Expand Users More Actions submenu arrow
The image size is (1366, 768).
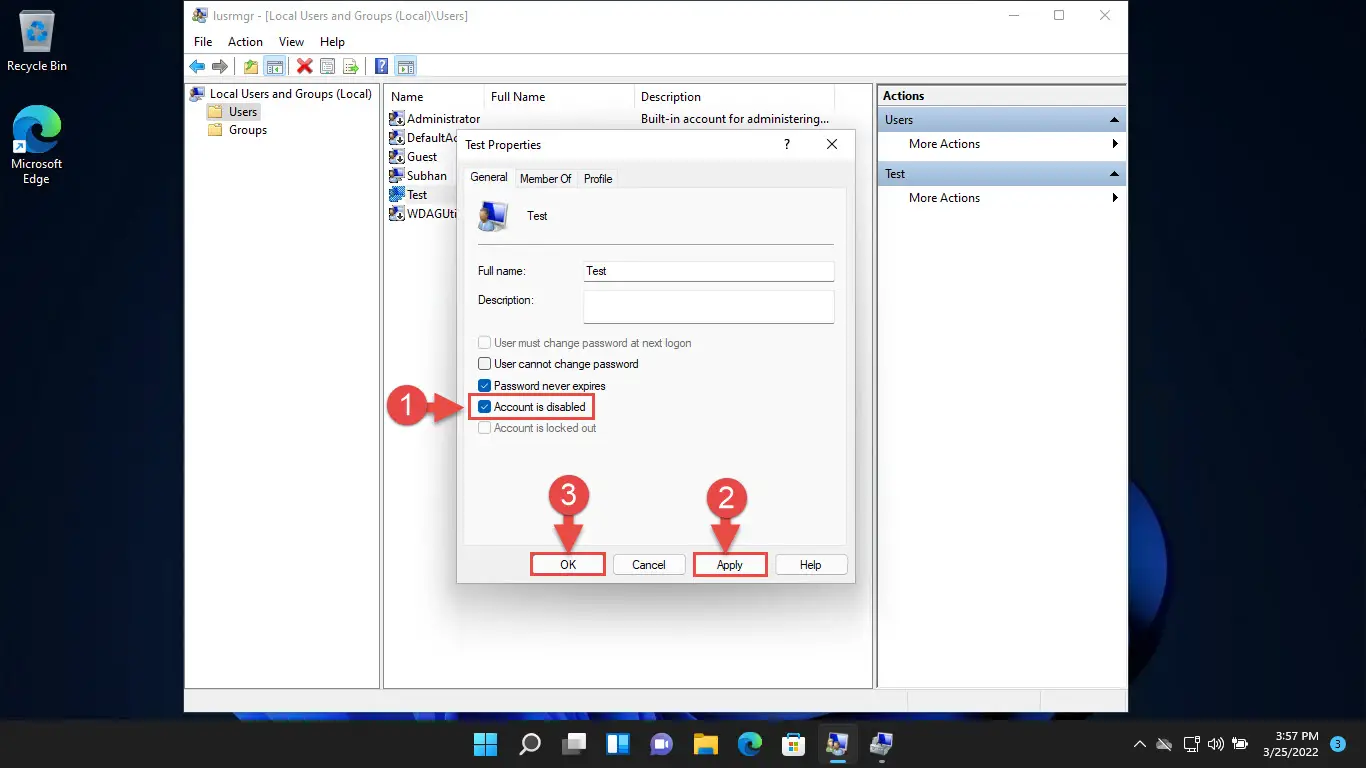(x=1115, y=144)
